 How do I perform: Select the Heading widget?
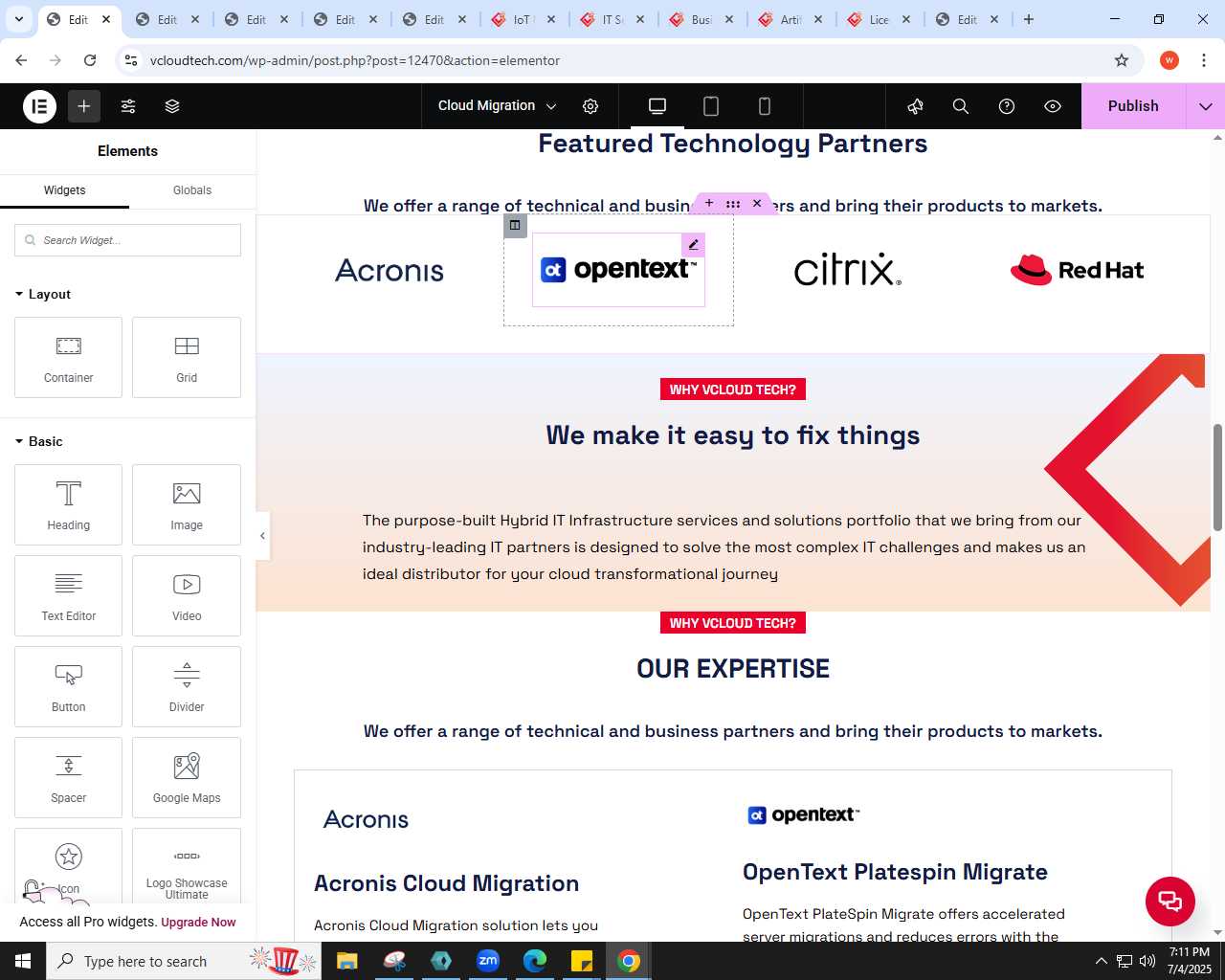pos(69,505)
